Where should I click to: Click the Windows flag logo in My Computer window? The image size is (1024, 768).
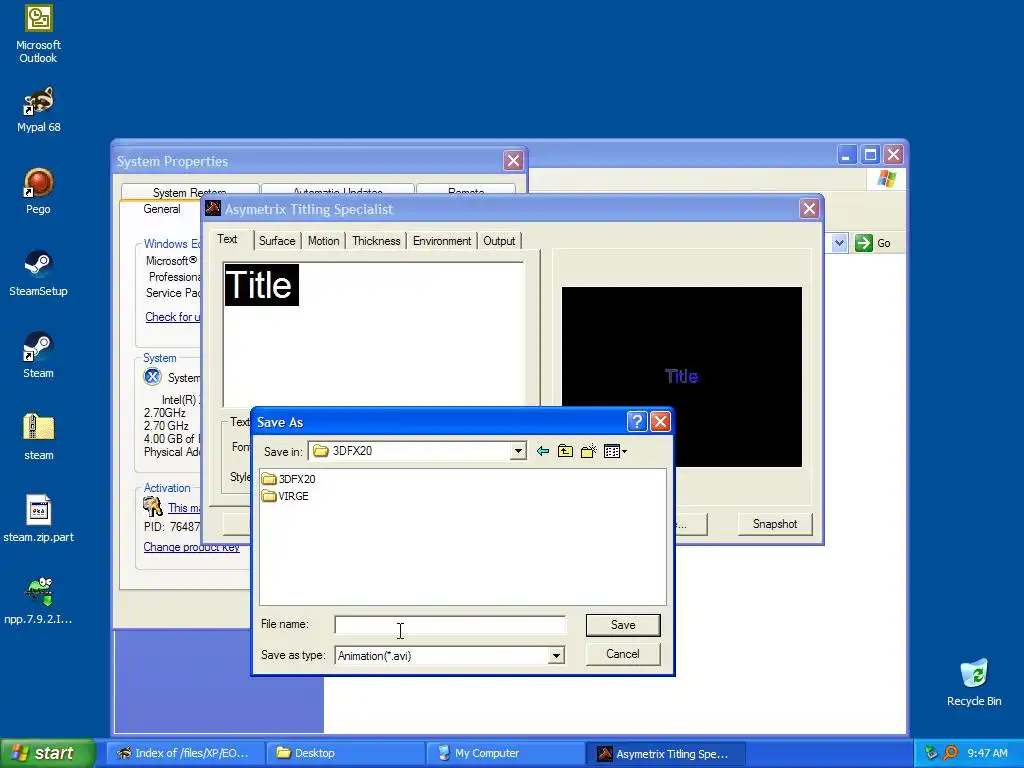(x=886, y=178)
